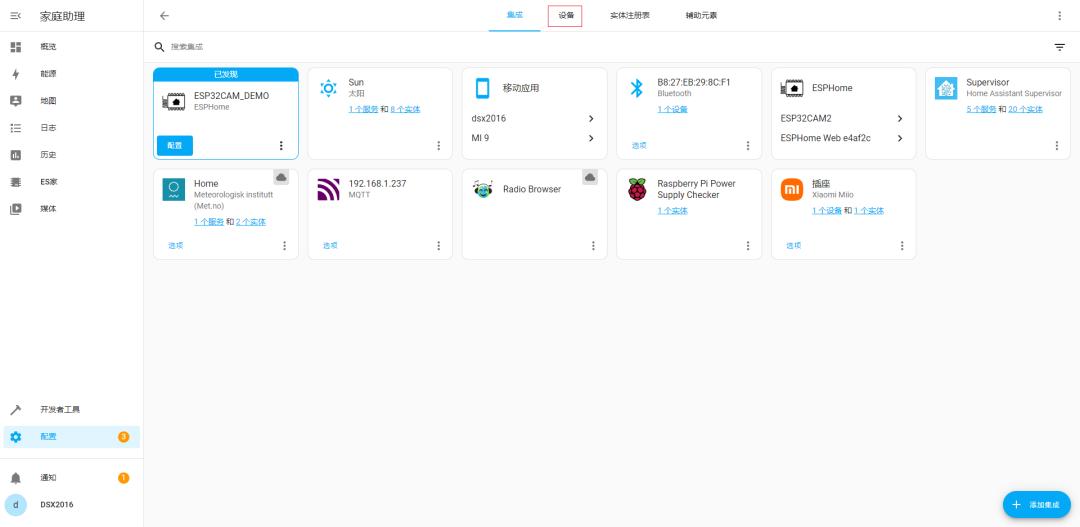The height and width of the screenshot is (527, 1080).
Task: Open Supervisor 20个实体 link
Action: [x=1025, y=110]
